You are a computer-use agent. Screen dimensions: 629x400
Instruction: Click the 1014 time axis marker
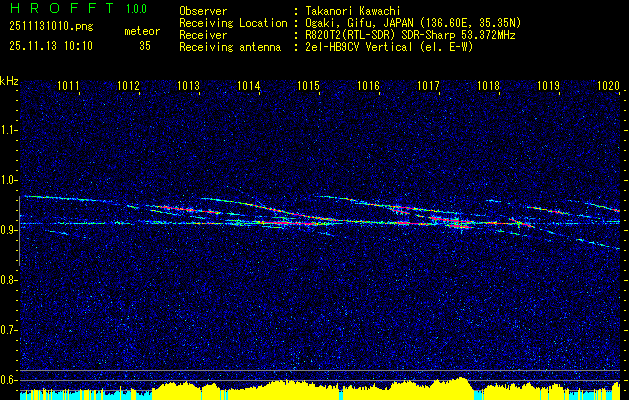click(x=248, y=85)
